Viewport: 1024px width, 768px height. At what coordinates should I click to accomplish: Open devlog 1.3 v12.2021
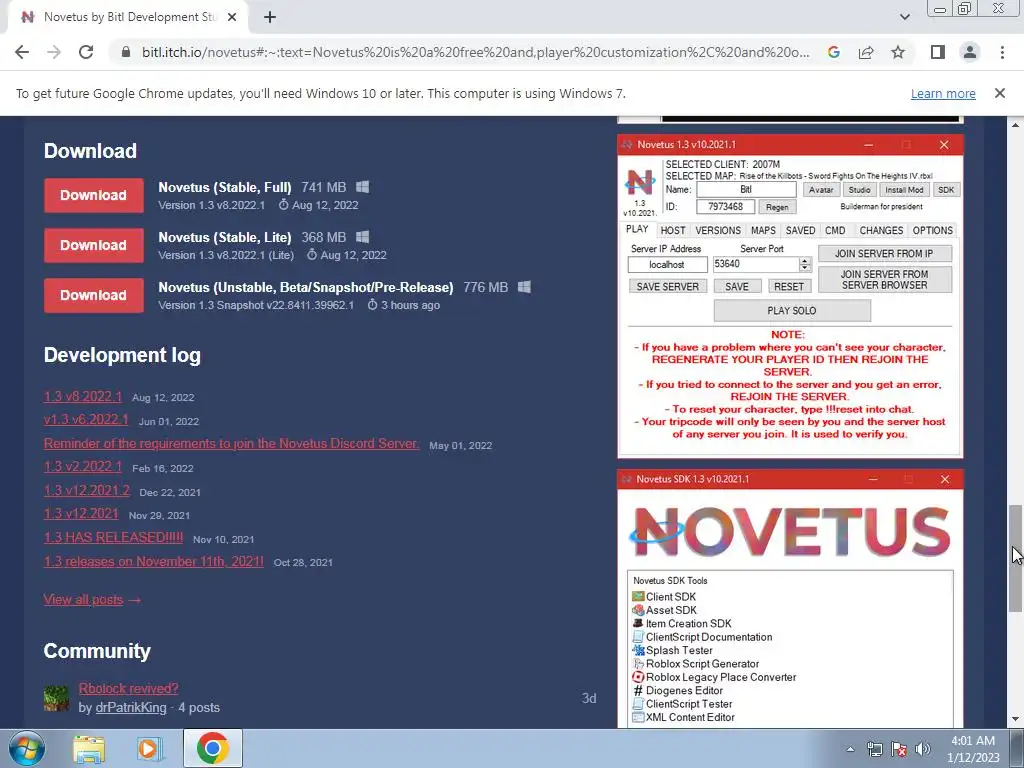click(x=81, y=514)
